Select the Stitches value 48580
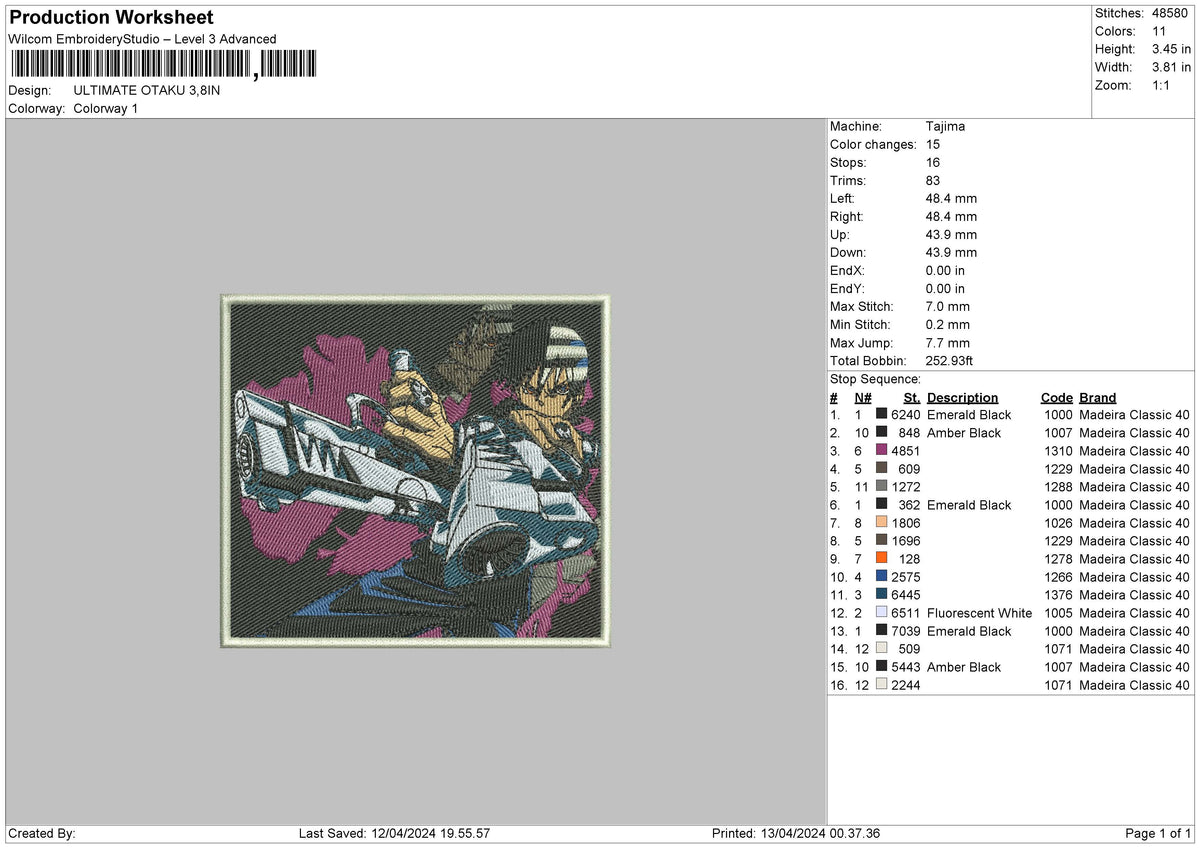 (x=1172, y=13)
